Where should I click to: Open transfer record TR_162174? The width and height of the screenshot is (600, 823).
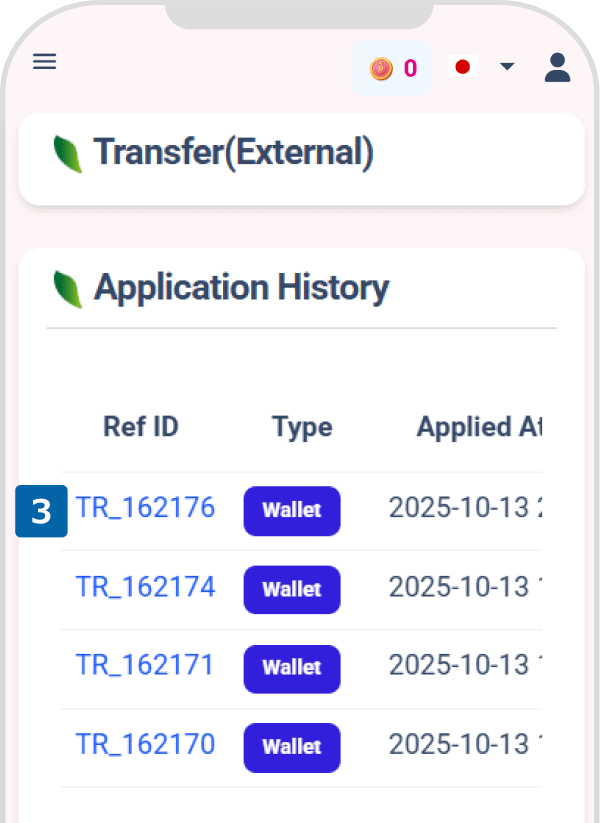click(145, 587)
